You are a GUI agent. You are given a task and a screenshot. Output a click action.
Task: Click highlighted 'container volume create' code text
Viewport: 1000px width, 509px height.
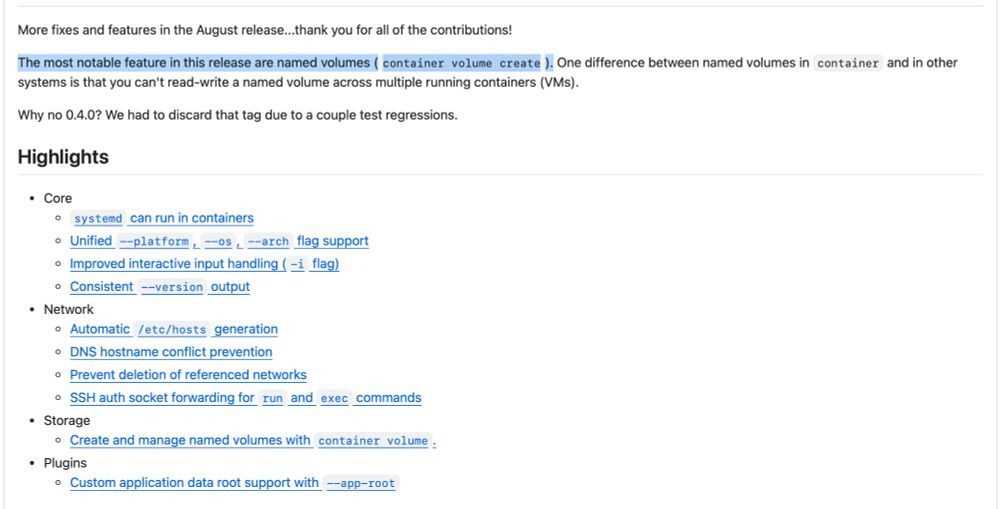pos(461,63)
